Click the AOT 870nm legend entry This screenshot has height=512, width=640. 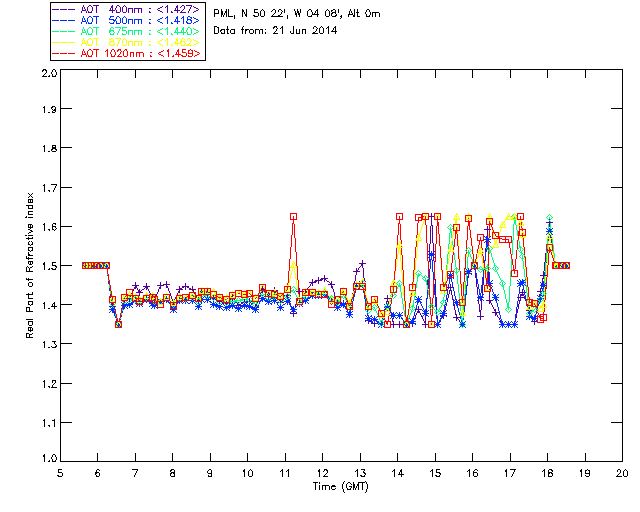pos(127,42)
